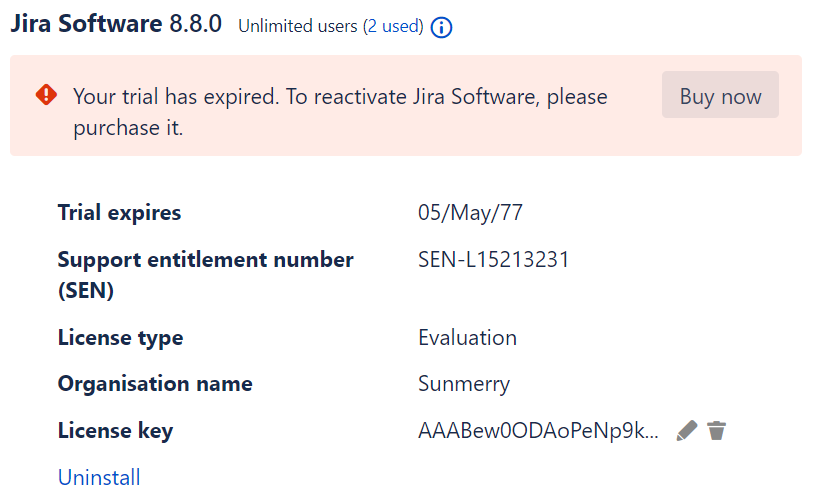Click the License key label

[x=115, y=430]
